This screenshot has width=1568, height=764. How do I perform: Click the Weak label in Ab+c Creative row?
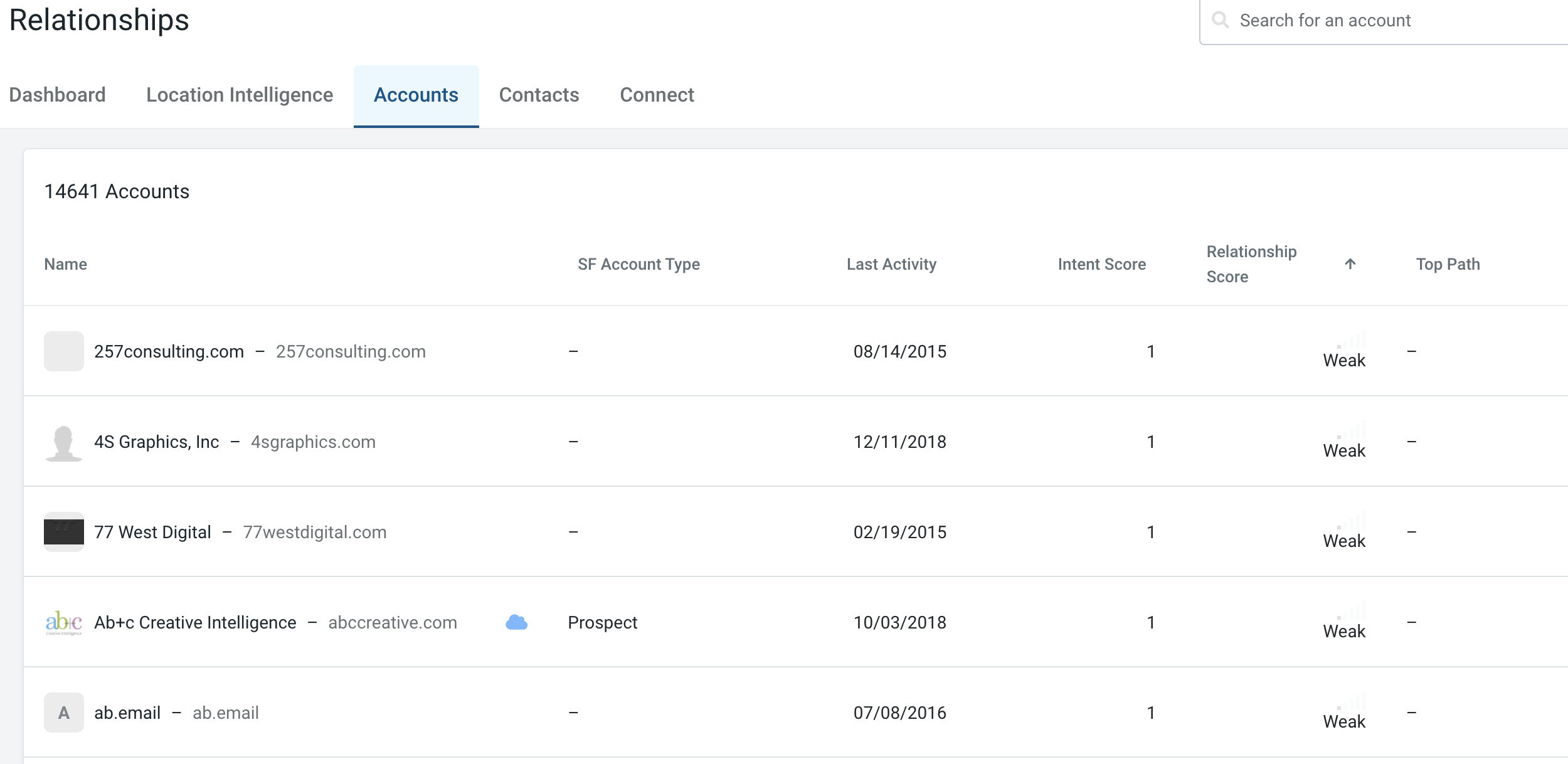point(1344,632)
